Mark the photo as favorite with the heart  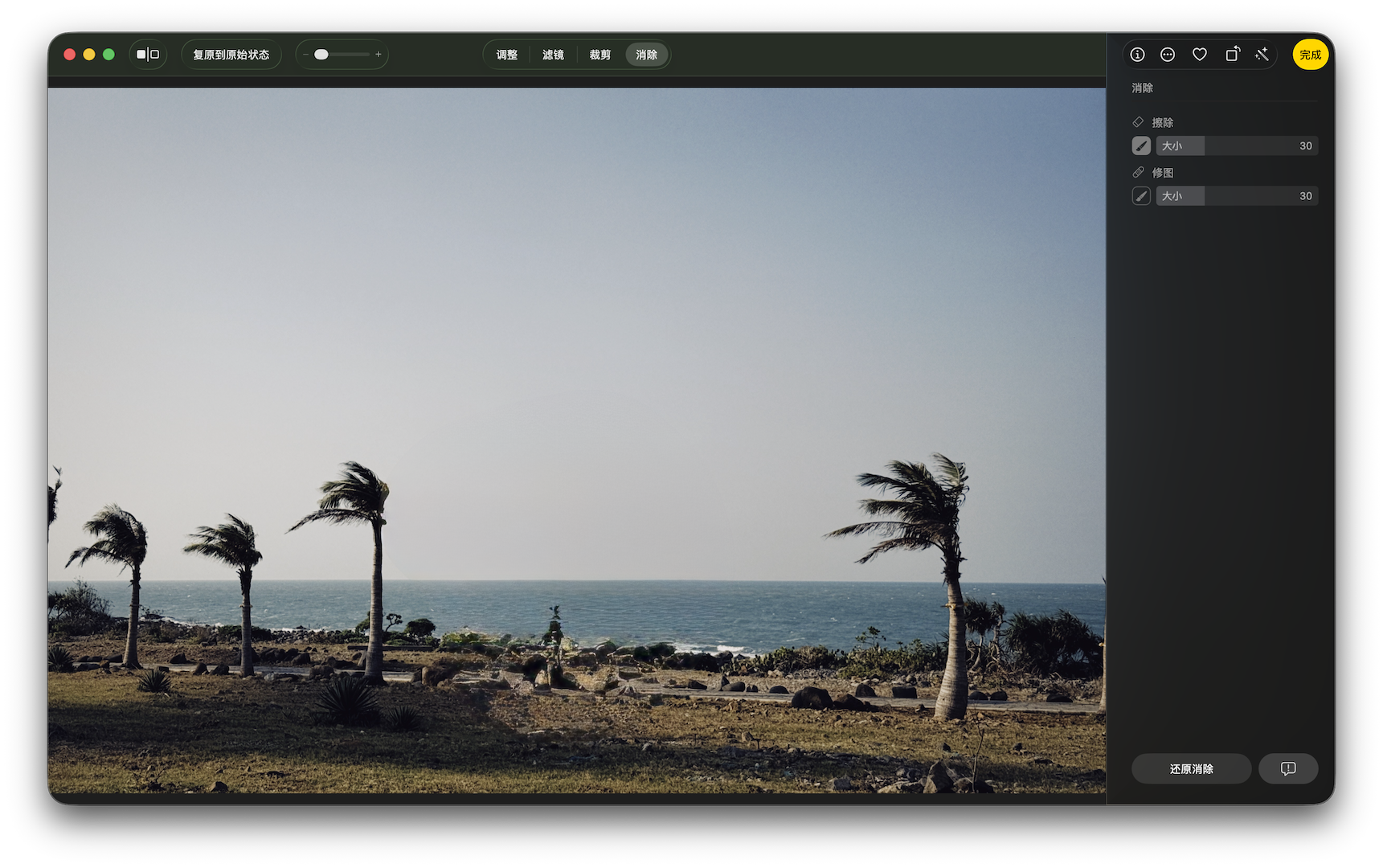(1199, 55)
